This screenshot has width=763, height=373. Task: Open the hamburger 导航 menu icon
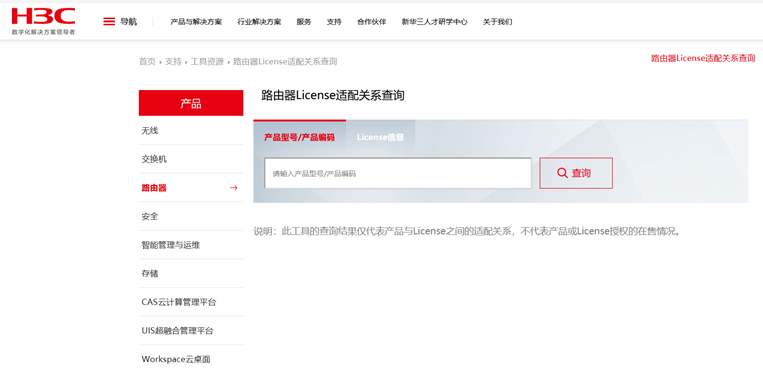109,21
